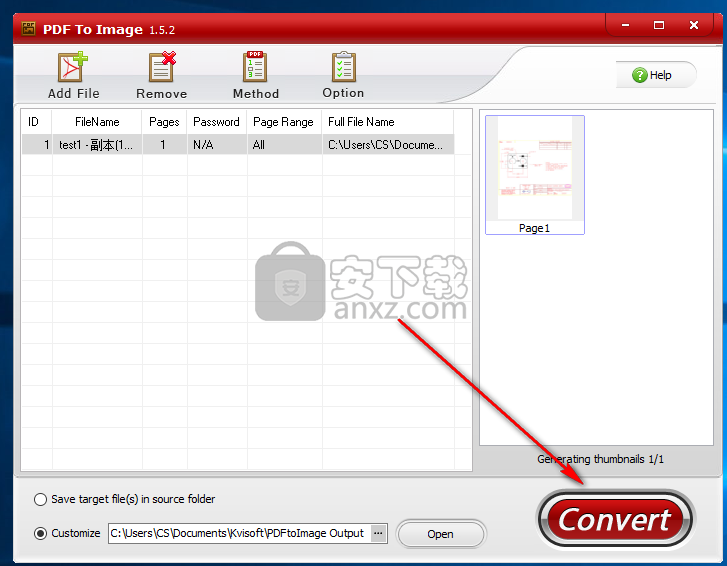Click the Open folder button
Viewport: 727px width, 566px height.
(x=440, y=534)
